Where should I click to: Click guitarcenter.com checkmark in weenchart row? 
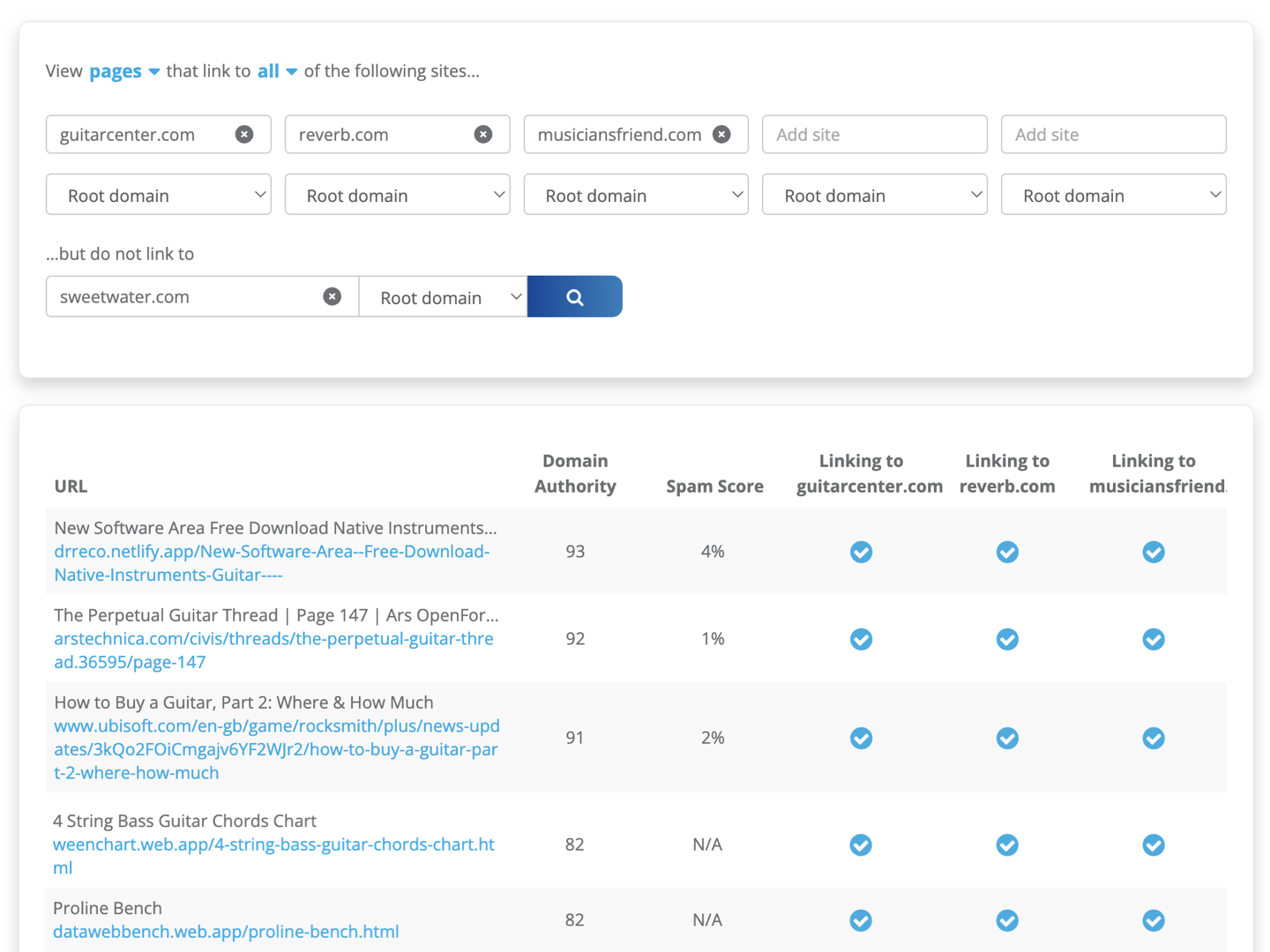pyautogui.click(x=862, y=844)
